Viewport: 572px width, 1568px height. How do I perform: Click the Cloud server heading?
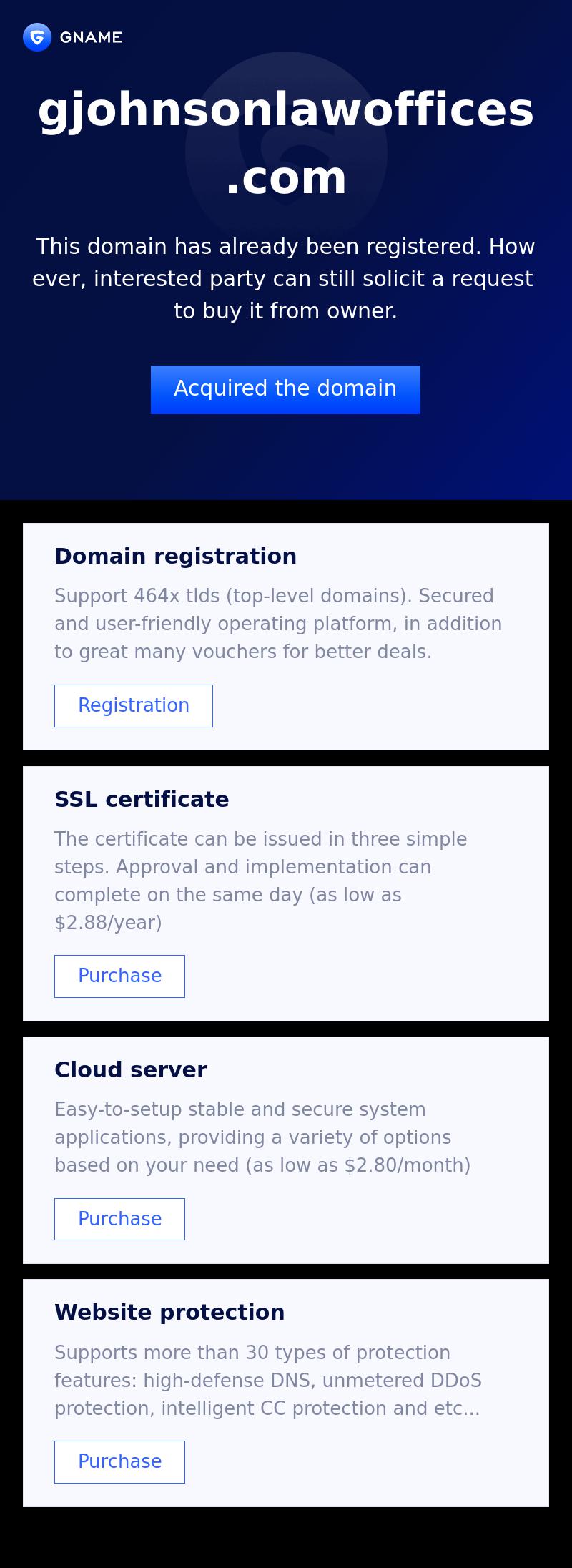[131, 1069]
